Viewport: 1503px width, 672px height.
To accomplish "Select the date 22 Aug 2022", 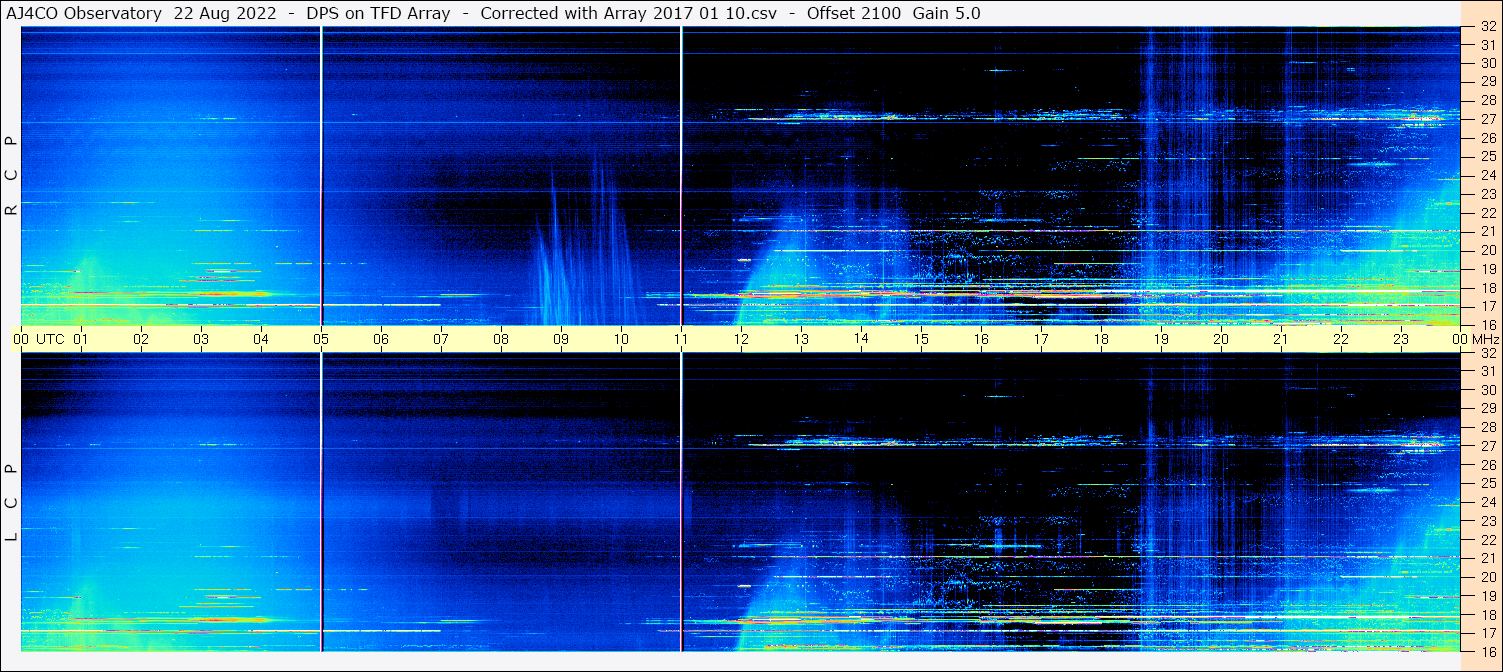I will point(225,13).
